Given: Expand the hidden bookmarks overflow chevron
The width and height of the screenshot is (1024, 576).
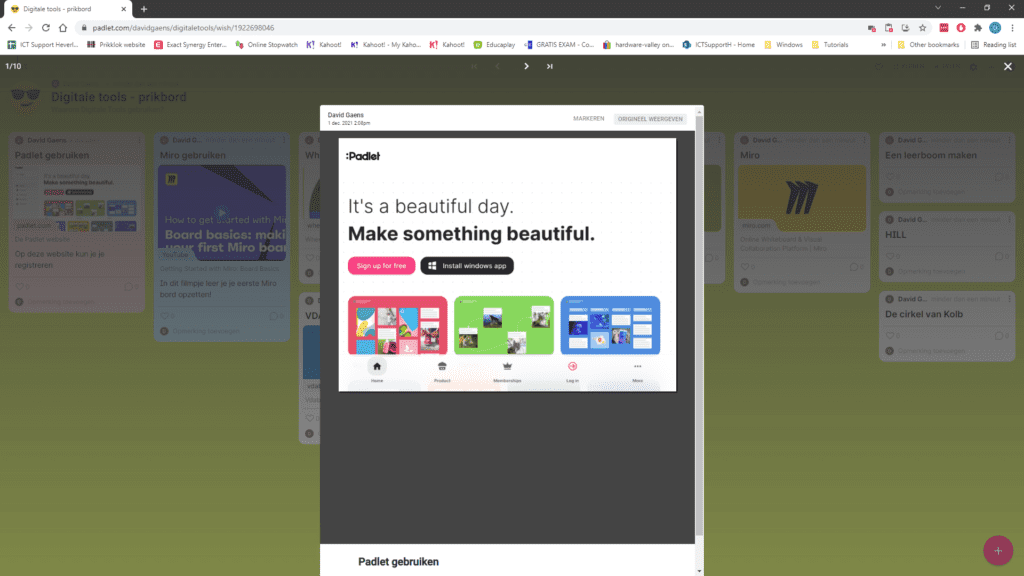Looking at the screenshot, I should tap(883, 45).
